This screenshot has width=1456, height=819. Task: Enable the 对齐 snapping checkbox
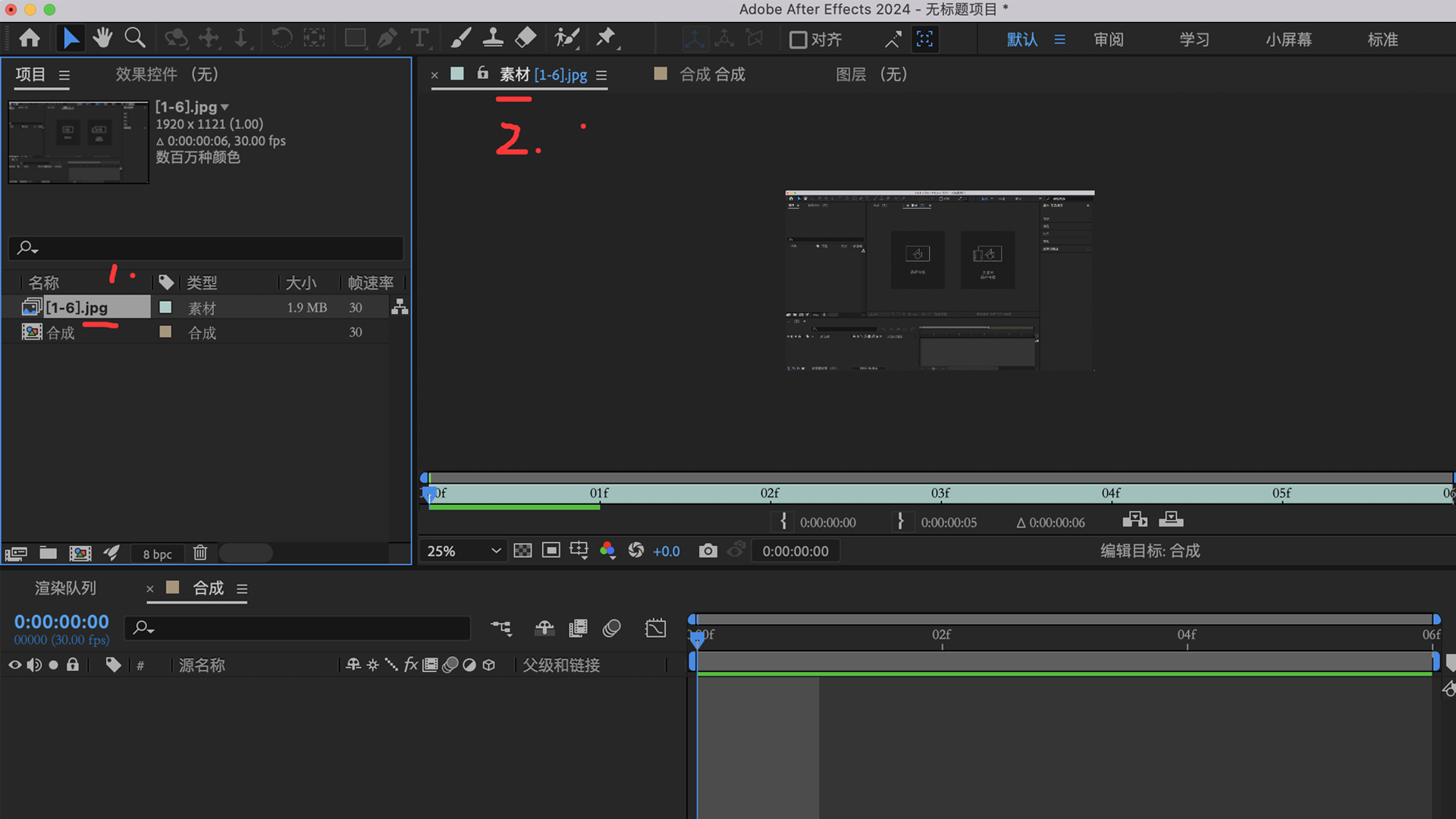(798, 39)
